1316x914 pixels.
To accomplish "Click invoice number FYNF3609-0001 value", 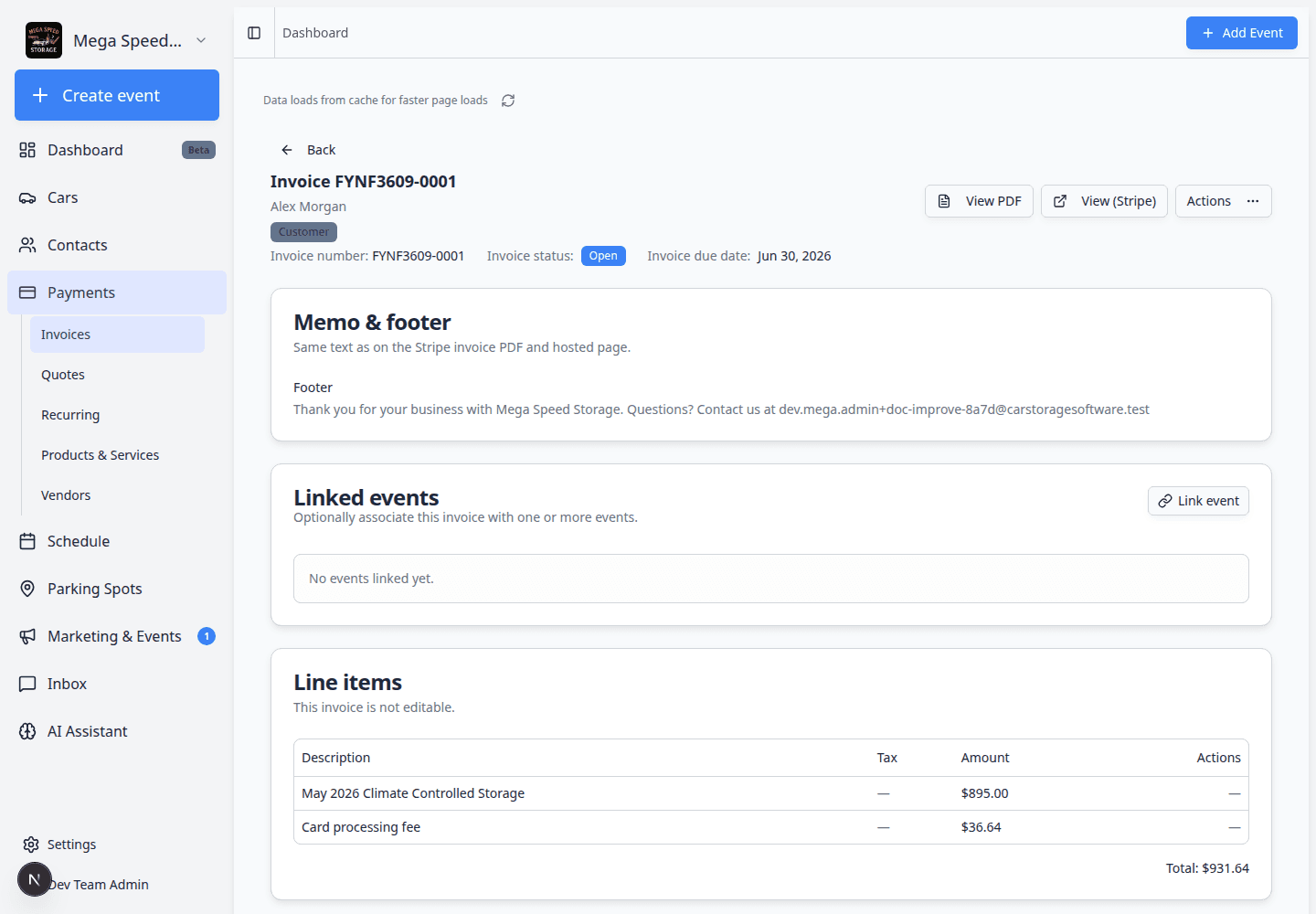I will coord(418,256).
